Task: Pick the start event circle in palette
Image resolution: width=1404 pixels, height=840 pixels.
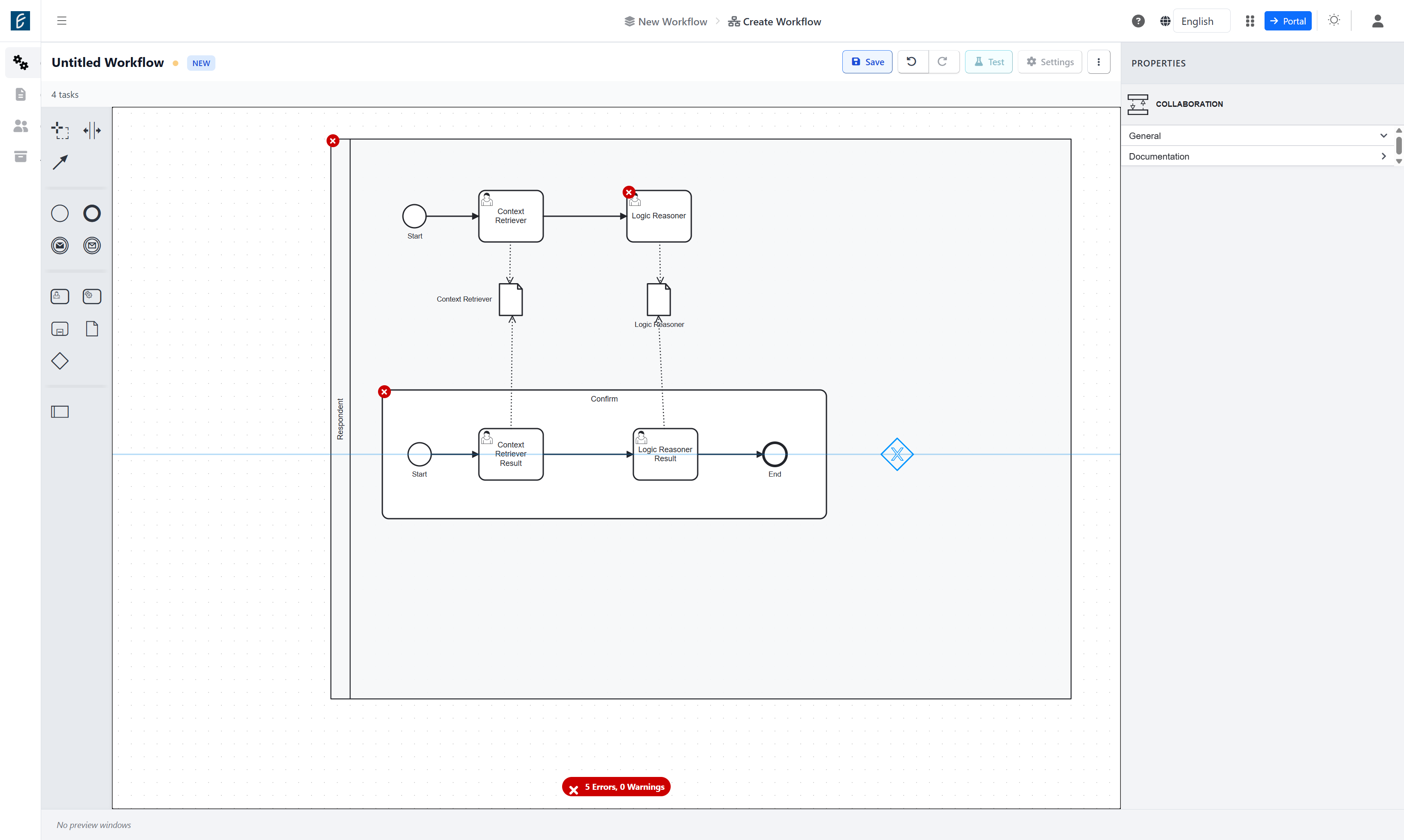Action: coord(60,213)
